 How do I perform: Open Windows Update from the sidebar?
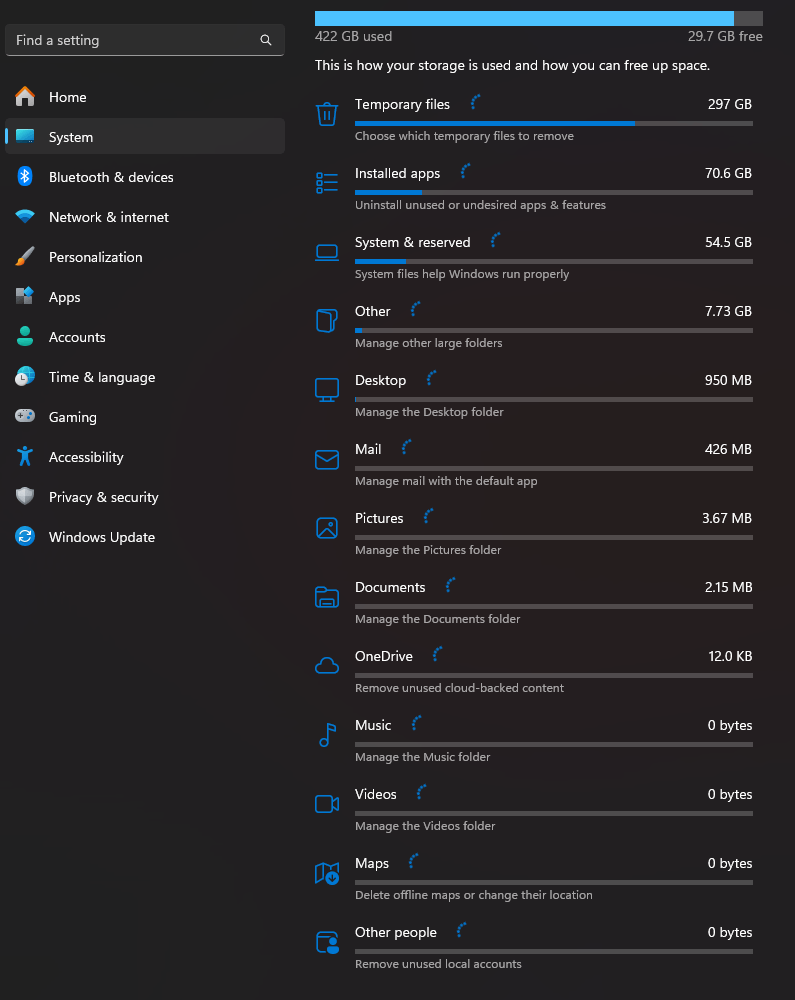coord(101,537)
